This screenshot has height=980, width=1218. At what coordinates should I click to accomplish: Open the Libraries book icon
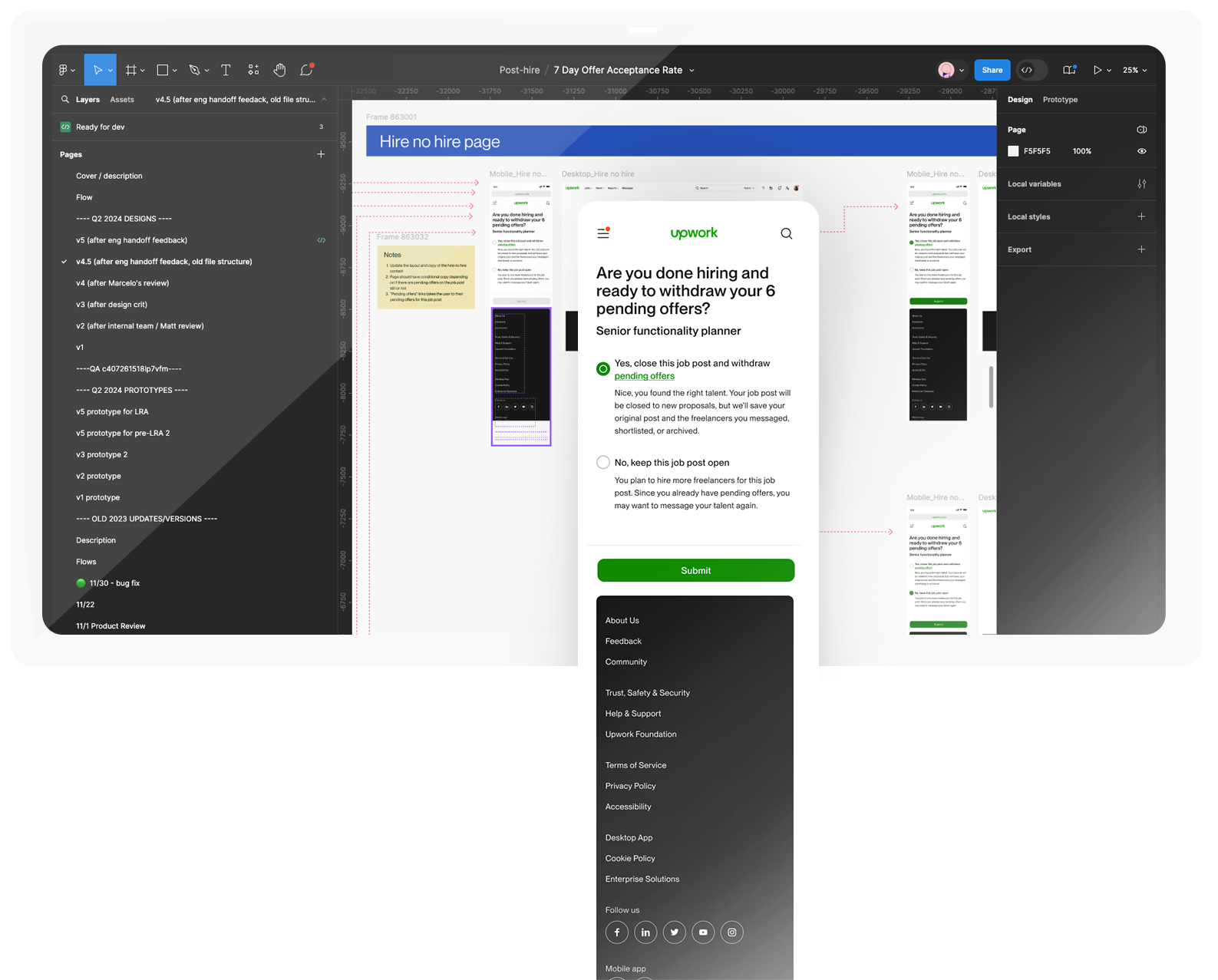[x=1068, y=70]
